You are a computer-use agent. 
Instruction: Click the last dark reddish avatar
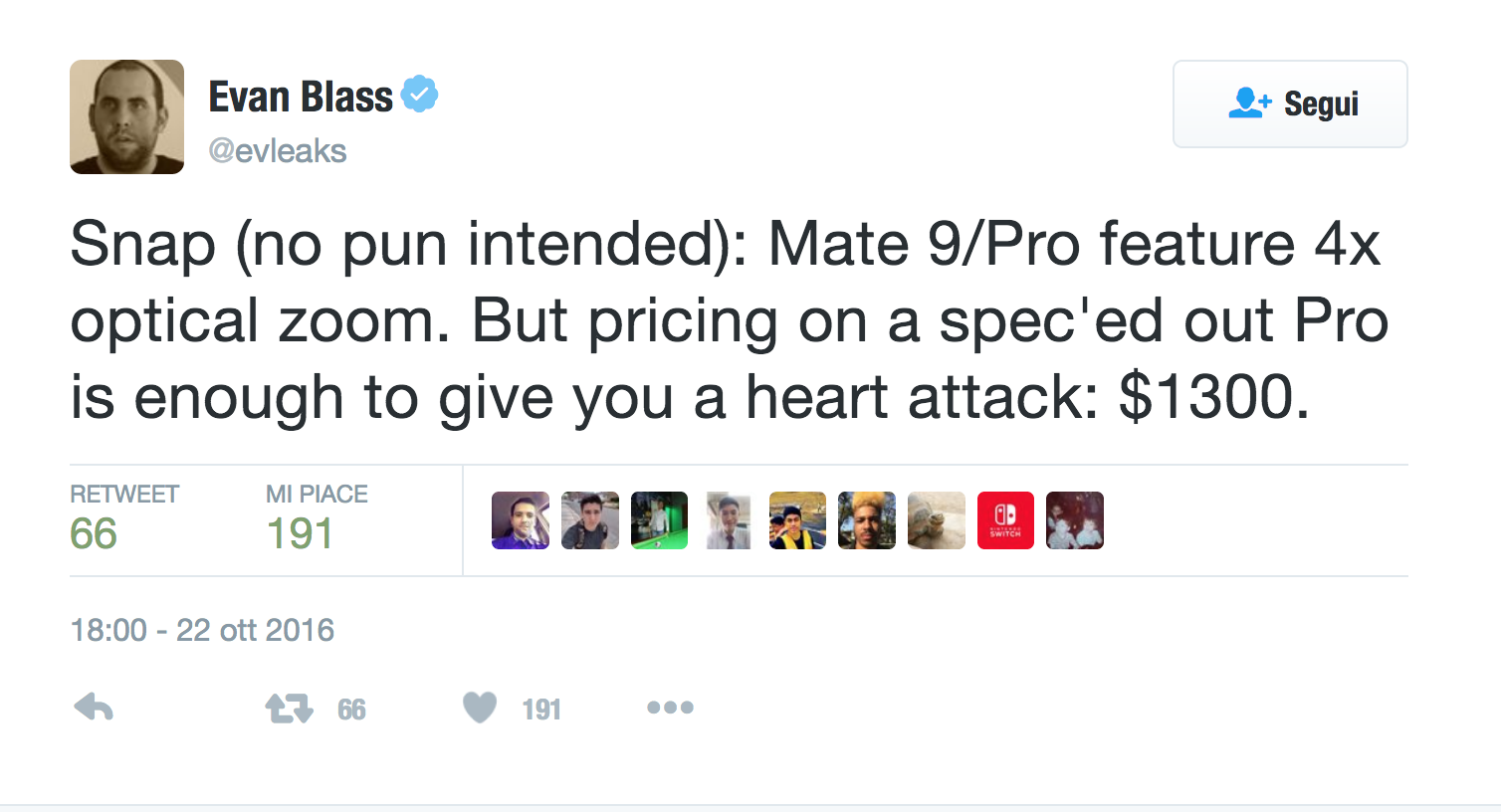click(1075, 520)
